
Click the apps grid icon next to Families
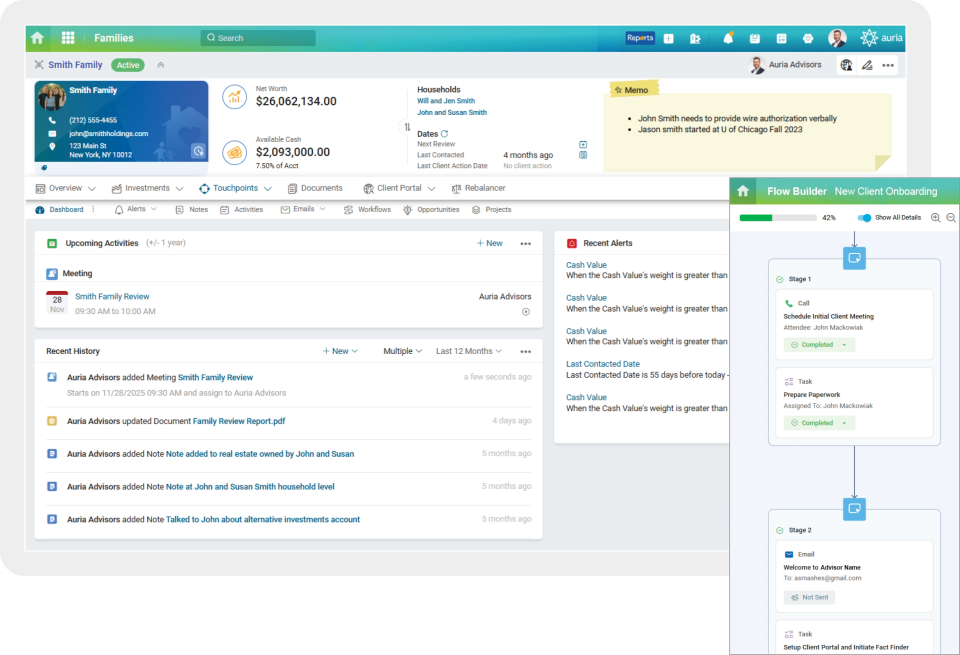click(68, 37)
